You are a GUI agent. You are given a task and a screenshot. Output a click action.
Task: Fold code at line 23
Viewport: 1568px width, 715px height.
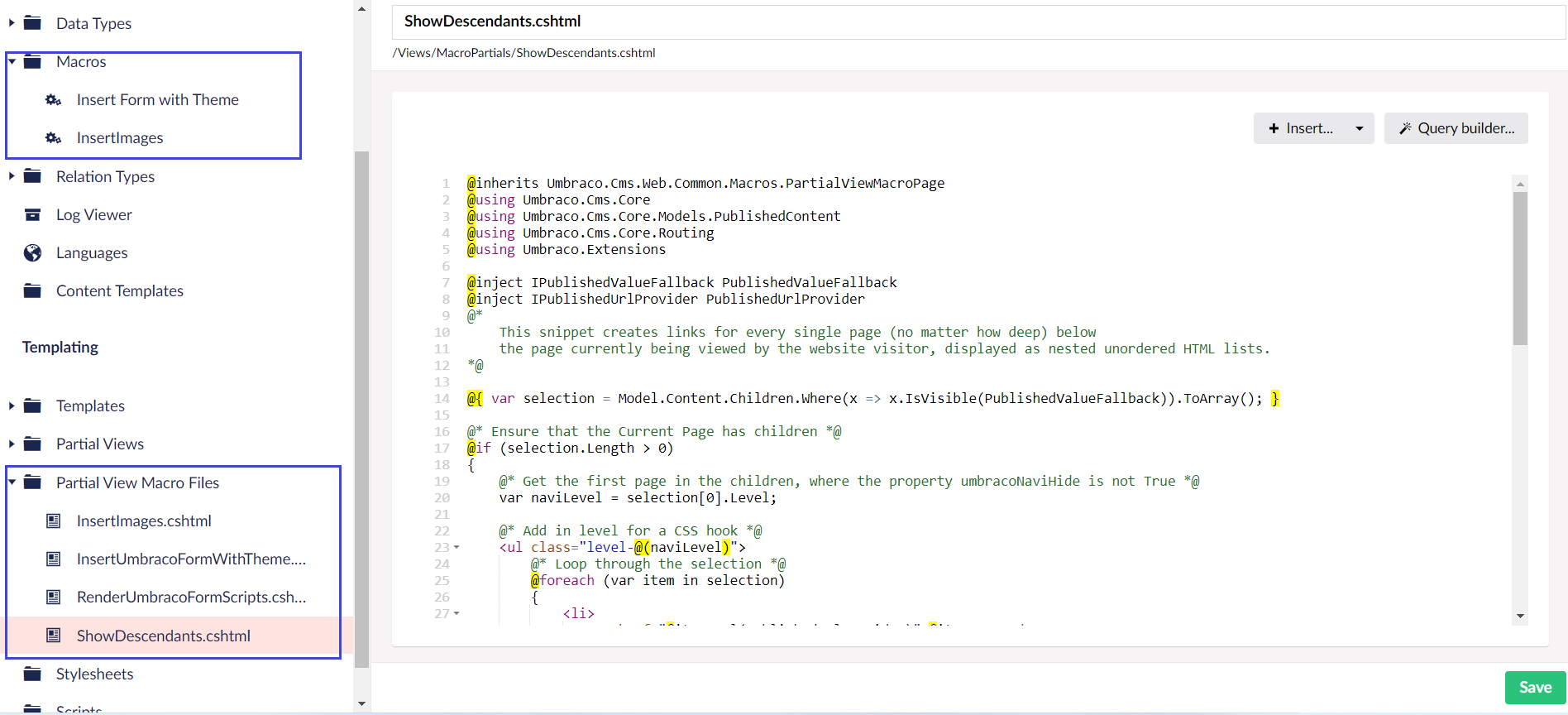click(x=457, y=548)
